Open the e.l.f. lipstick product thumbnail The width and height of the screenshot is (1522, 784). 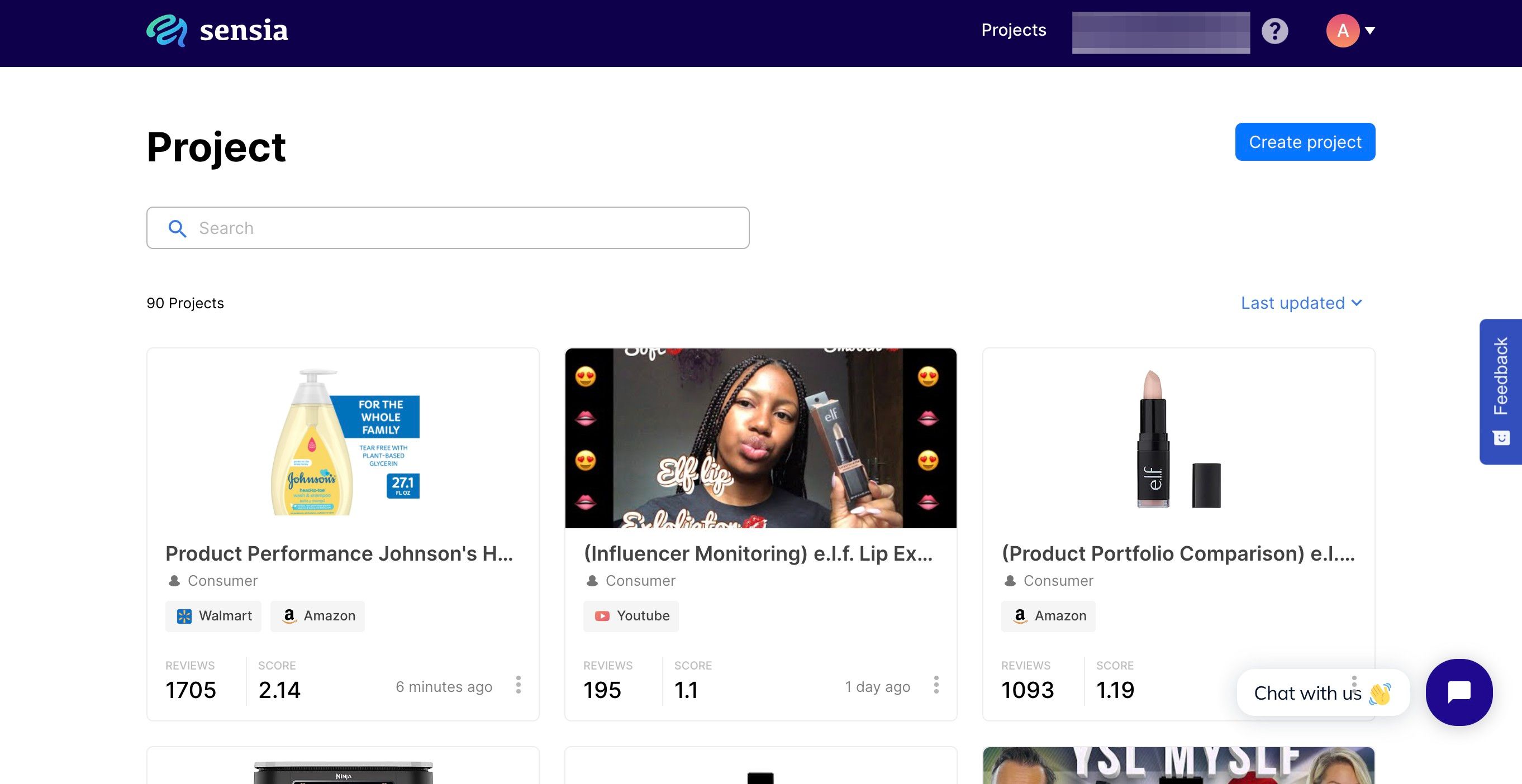(x=1179, y=439)
